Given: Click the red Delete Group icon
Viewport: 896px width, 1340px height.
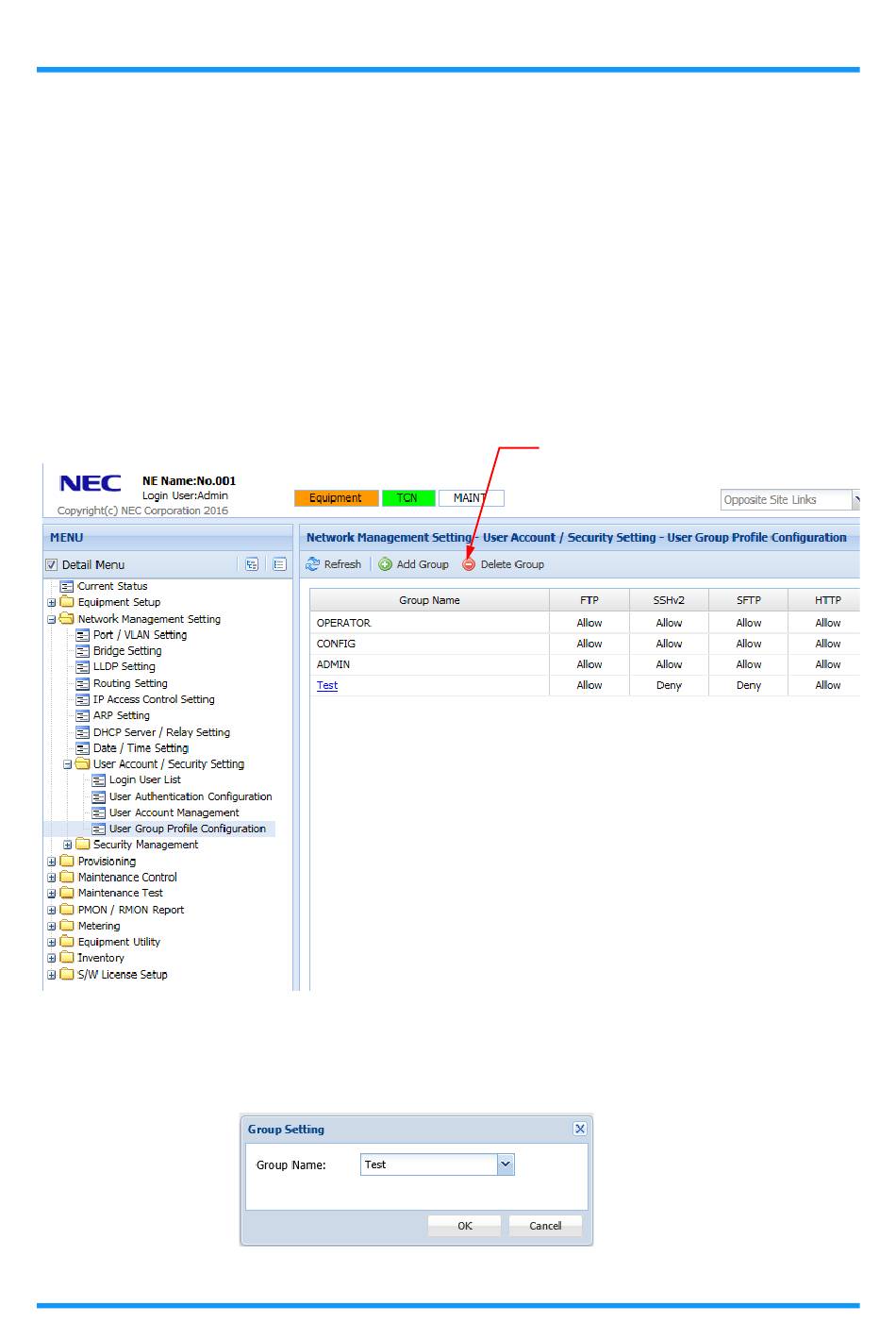Looking at the screenshot, I should [469, 564].
